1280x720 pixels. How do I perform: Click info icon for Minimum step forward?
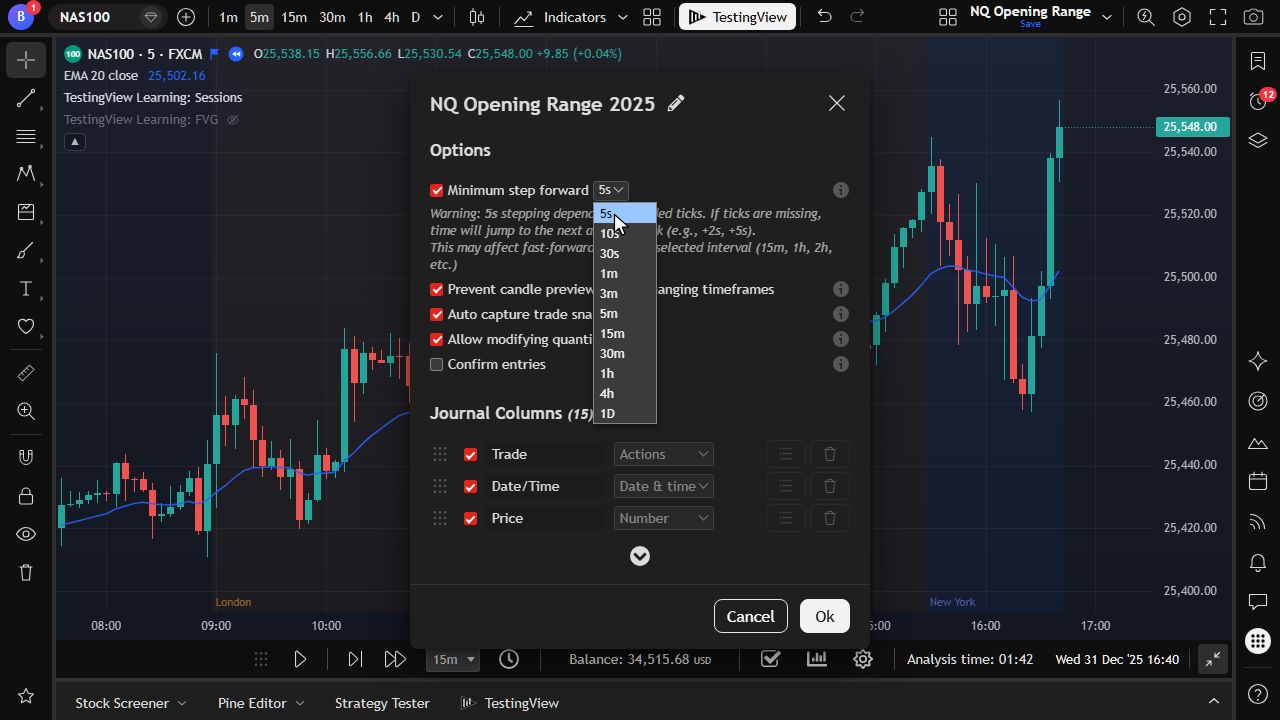(x=841, y=190)
